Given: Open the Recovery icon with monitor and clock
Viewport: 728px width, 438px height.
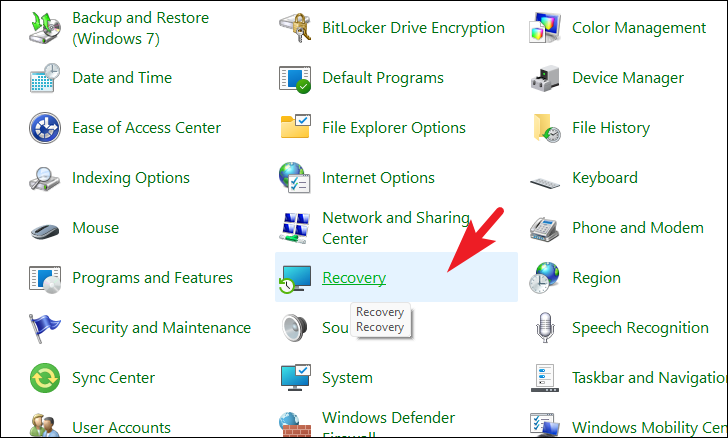Looking at the screenshot, I should pyautogui.click(x=295, y=278).
